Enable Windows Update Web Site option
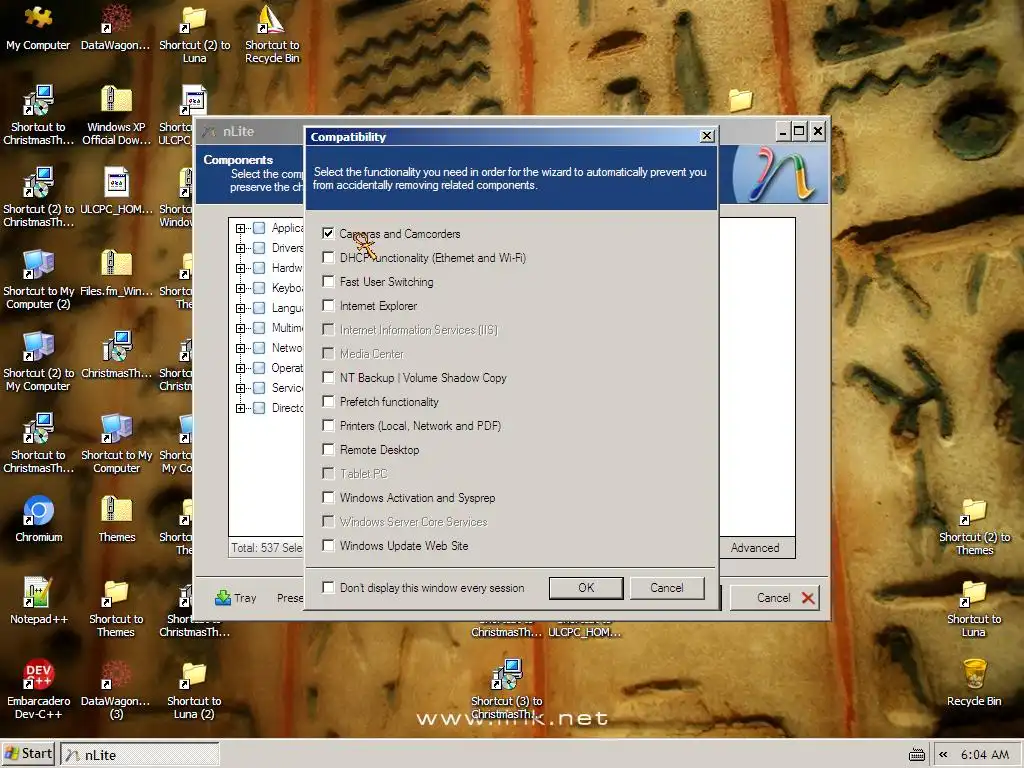Screen dimensions: 1024x768 [328, 546]
